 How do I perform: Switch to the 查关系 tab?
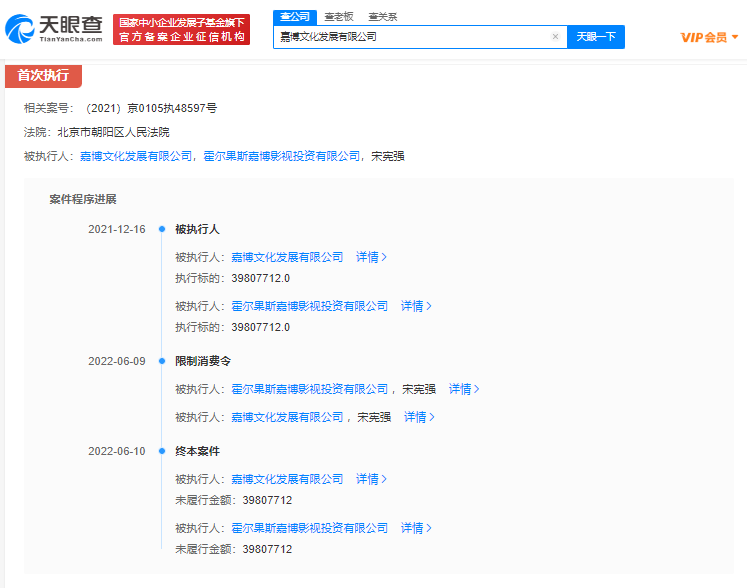click(x=383, y=17)
